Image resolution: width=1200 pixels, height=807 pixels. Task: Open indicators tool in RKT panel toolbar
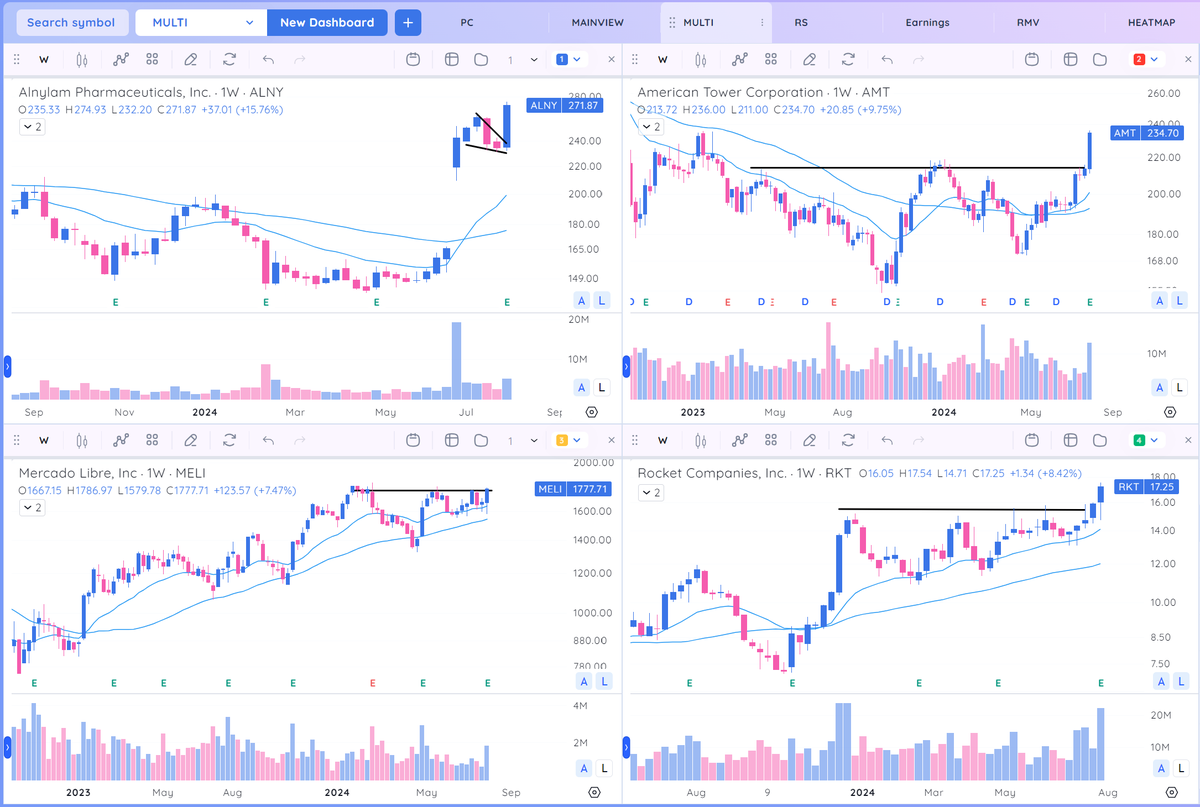pos(740,439)
